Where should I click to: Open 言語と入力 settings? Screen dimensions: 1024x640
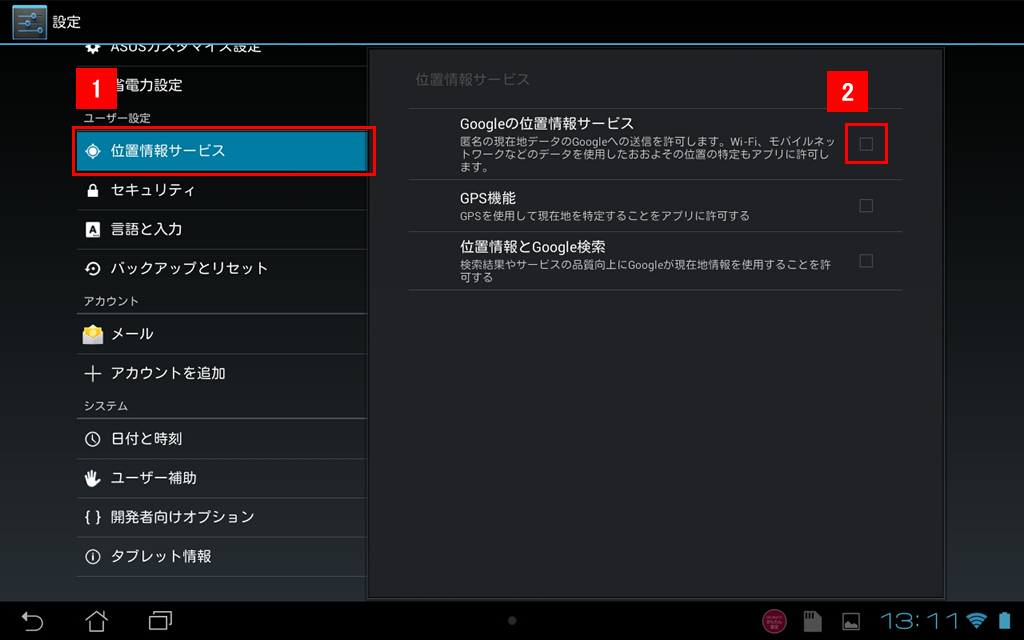(x=222, y=229)
